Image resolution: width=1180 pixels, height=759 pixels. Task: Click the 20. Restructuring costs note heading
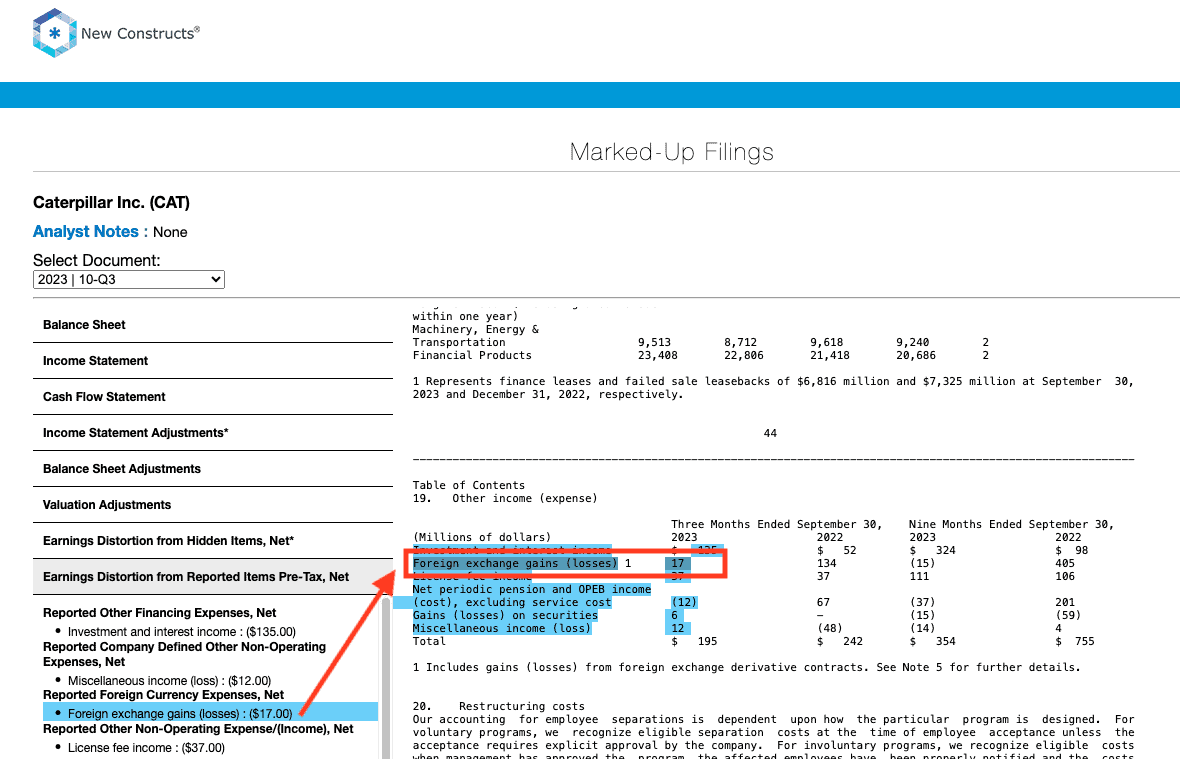point(498,706)
